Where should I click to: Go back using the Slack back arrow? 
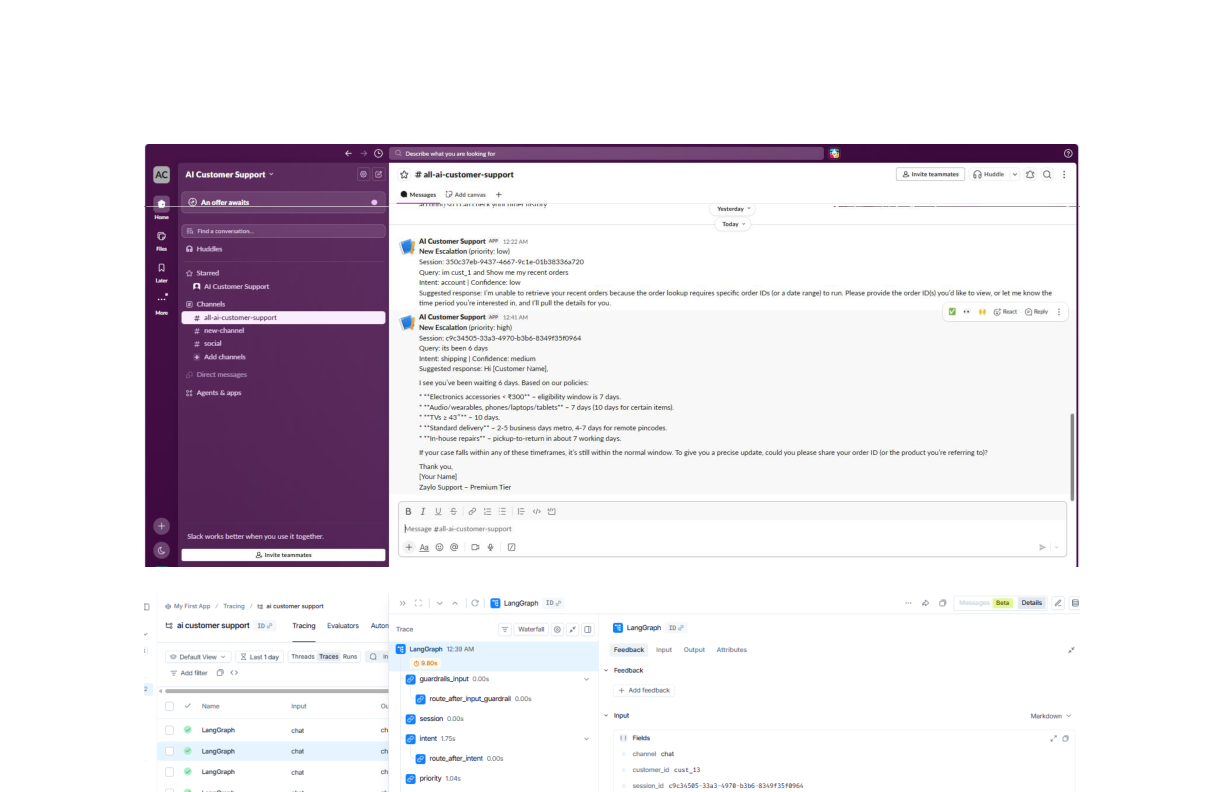pos(348,154)
